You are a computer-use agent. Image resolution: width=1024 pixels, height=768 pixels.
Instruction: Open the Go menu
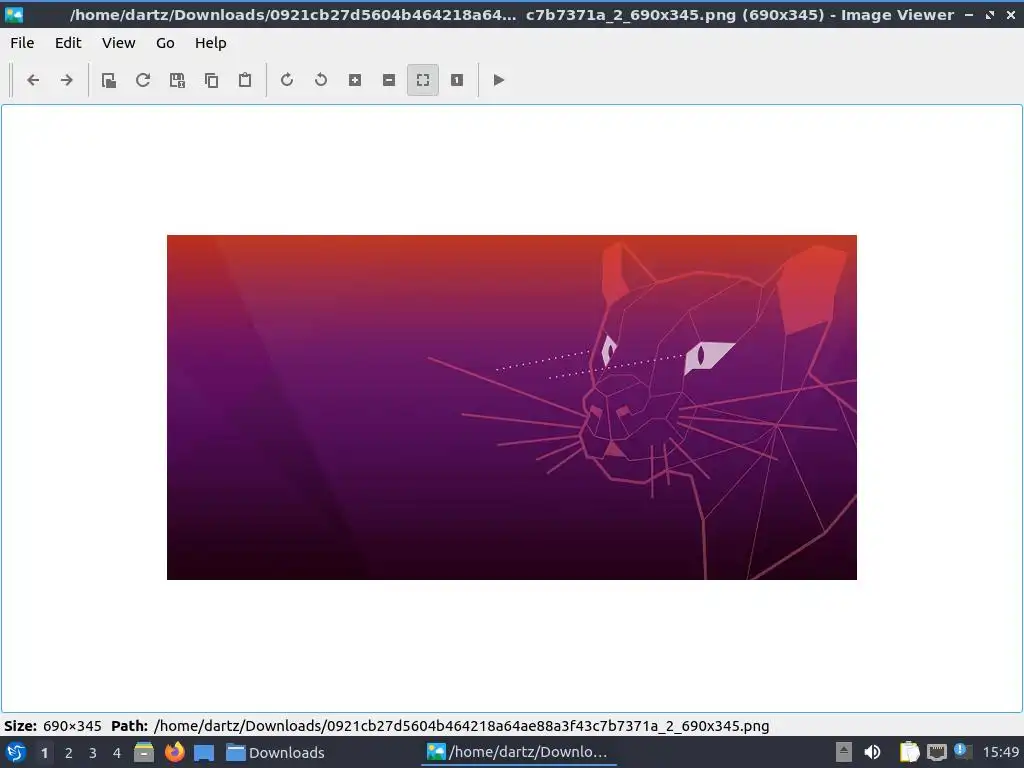coord(165,43)
